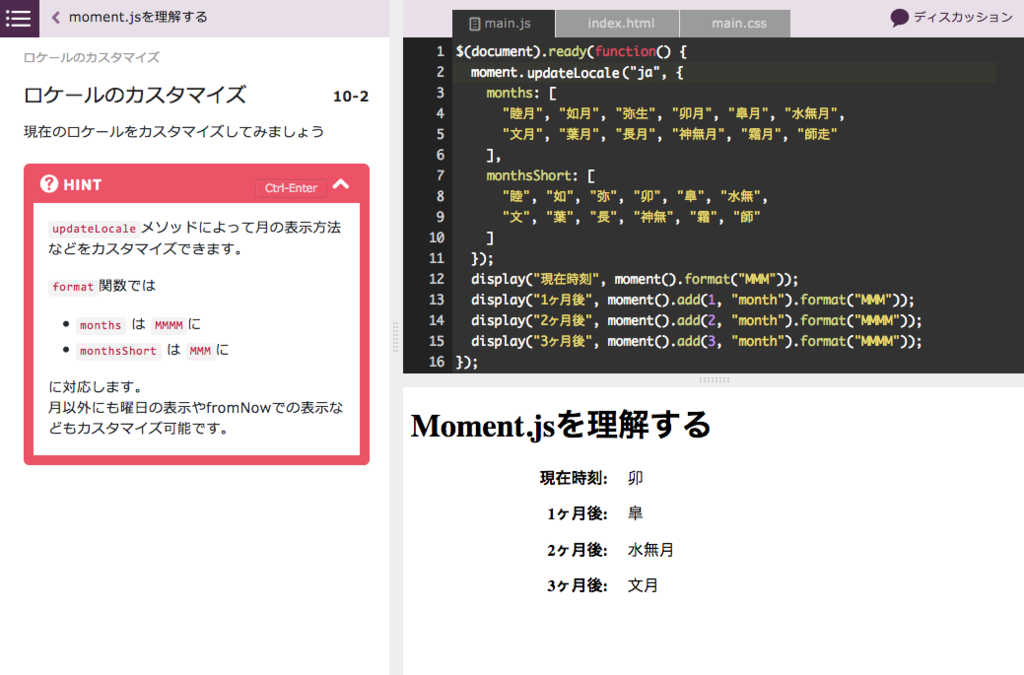The image size is (1024, 675).
Task: Click line number 12 in the gutter
Action: 436,279
